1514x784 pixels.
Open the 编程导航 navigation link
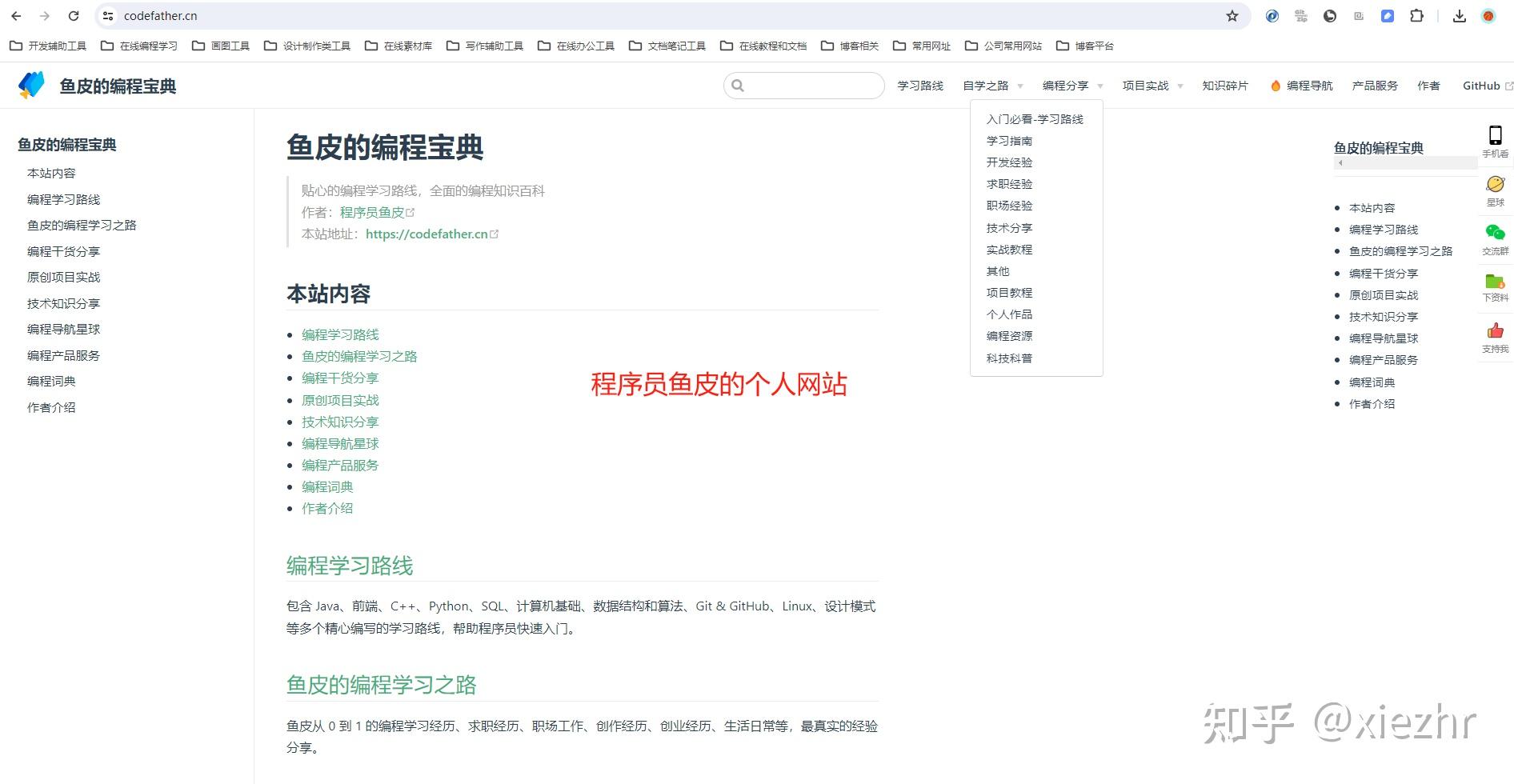click(1301, 86)
